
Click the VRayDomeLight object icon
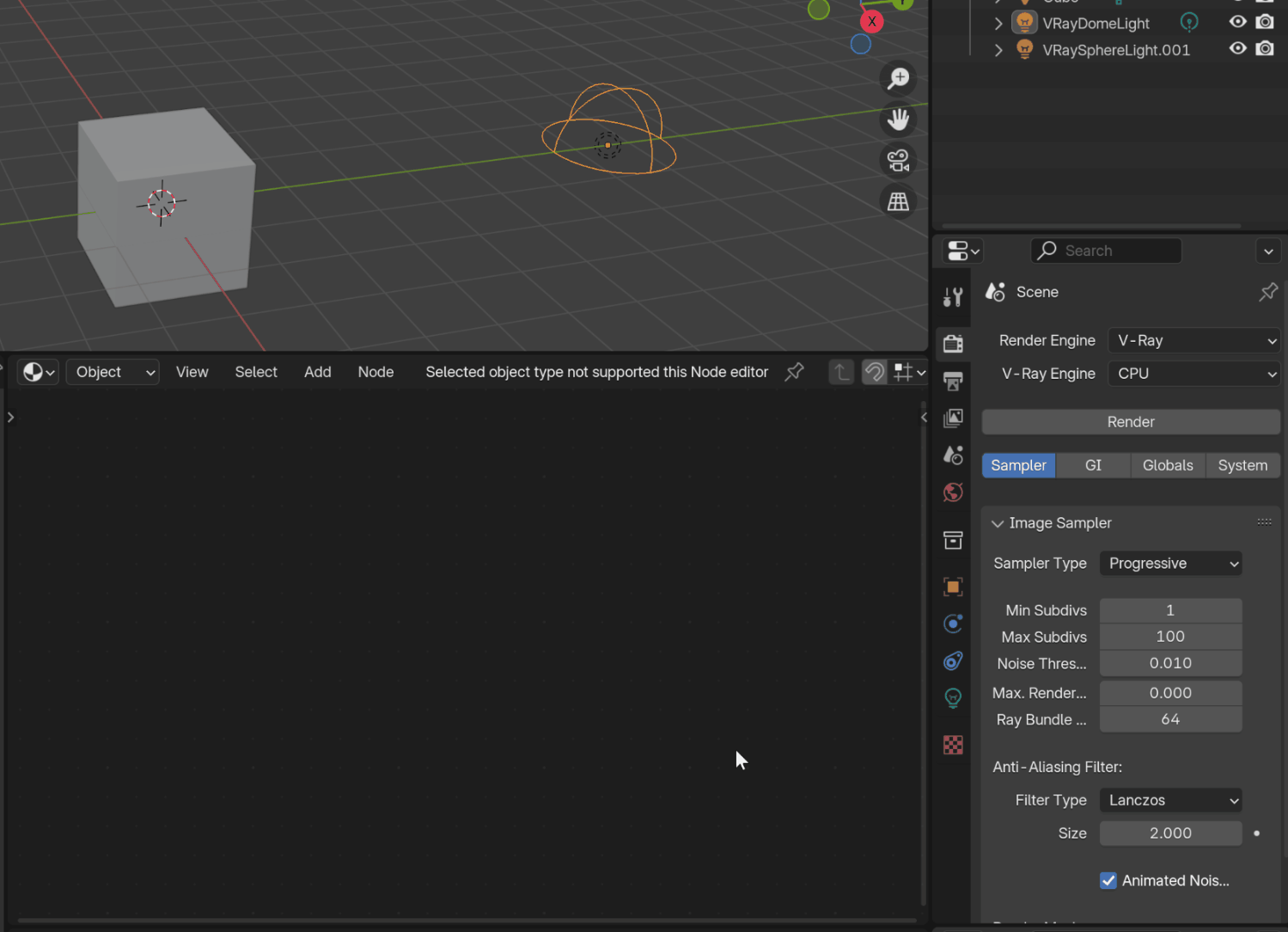pos(1024,22)
